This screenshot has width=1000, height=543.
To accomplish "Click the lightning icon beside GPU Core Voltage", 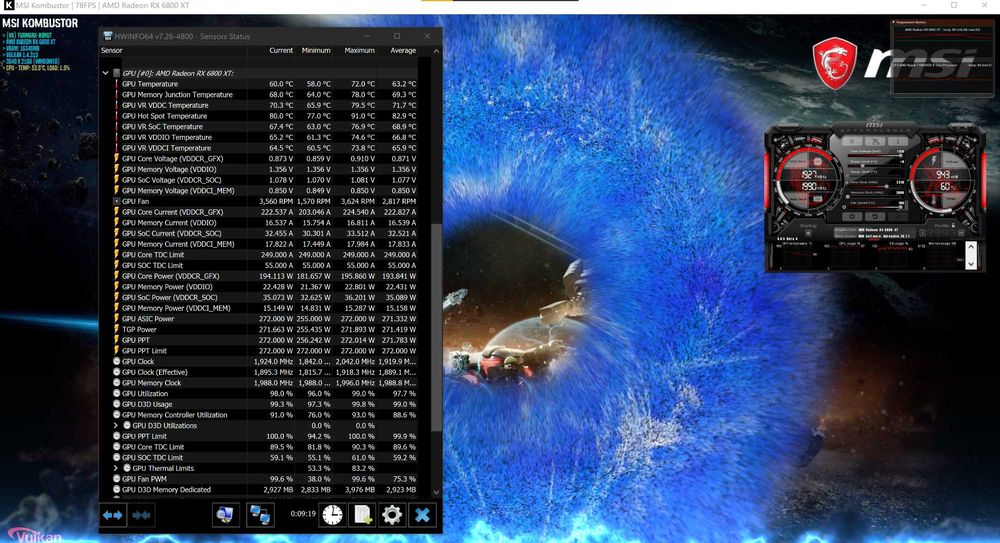I will click(116, 158).
